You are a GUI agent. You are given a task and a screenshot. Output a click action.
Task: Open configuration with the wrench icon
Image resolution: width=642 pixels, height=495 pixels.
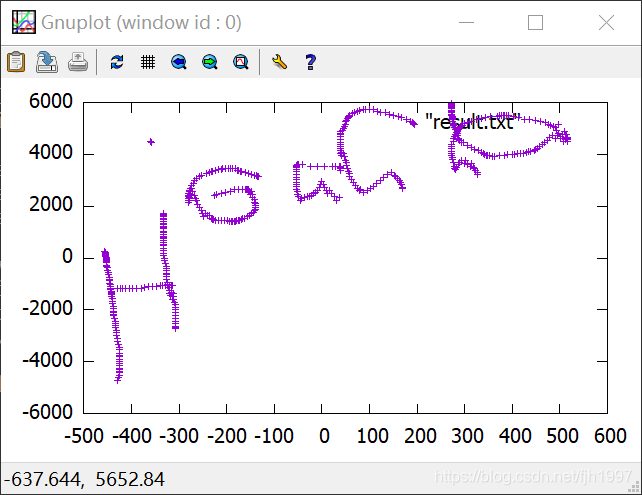(x=279, y=62)
